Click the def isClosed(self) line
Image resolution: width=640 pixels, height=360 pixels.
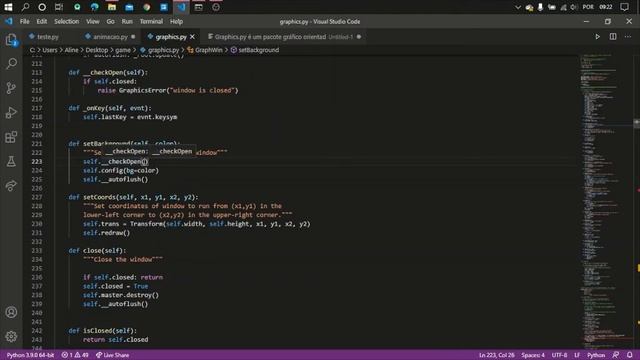click(102, 331)
